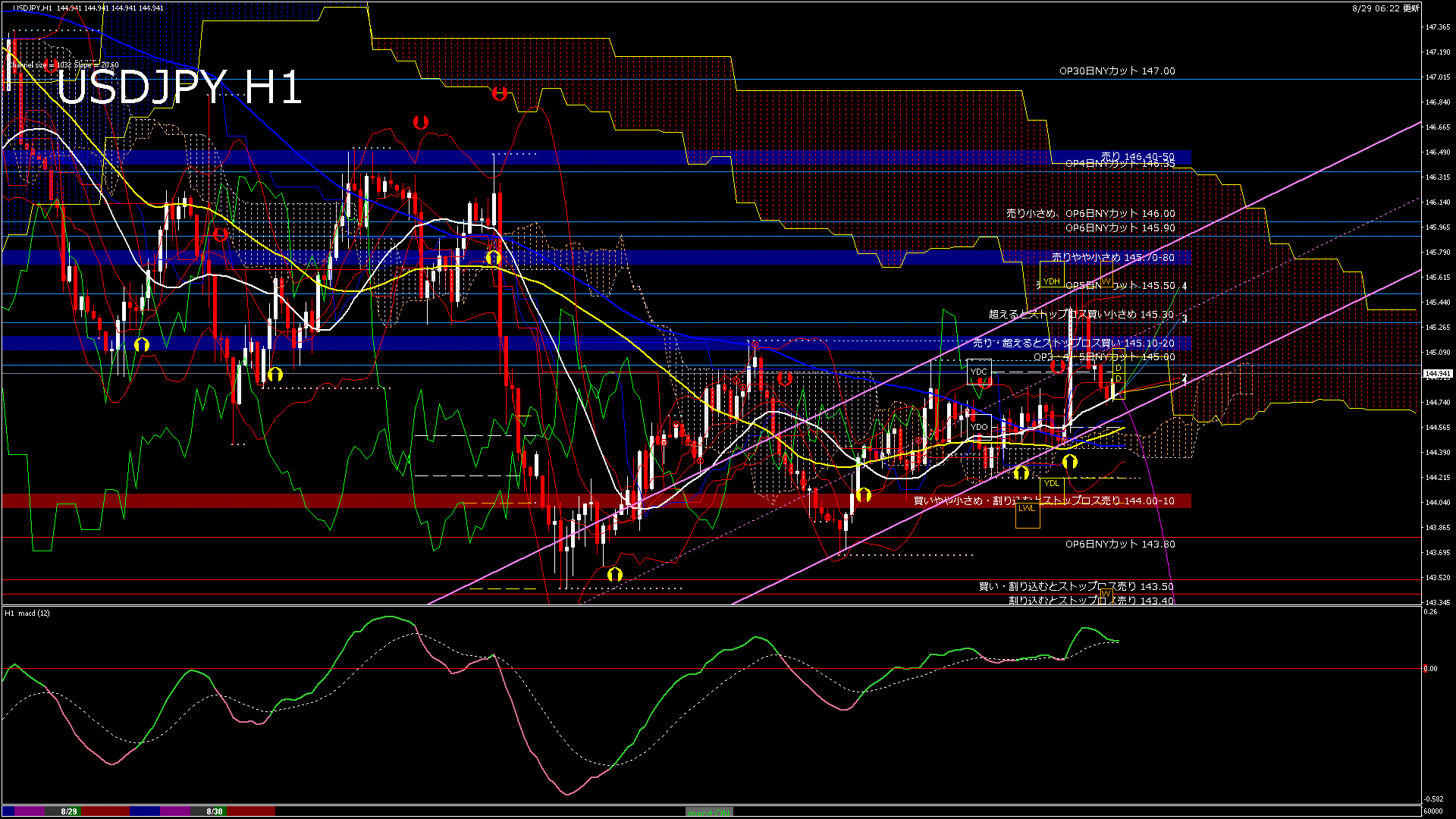Click the blue session segment between the dates
This screenshot has height=819, width=1456.
coord(145,811)
